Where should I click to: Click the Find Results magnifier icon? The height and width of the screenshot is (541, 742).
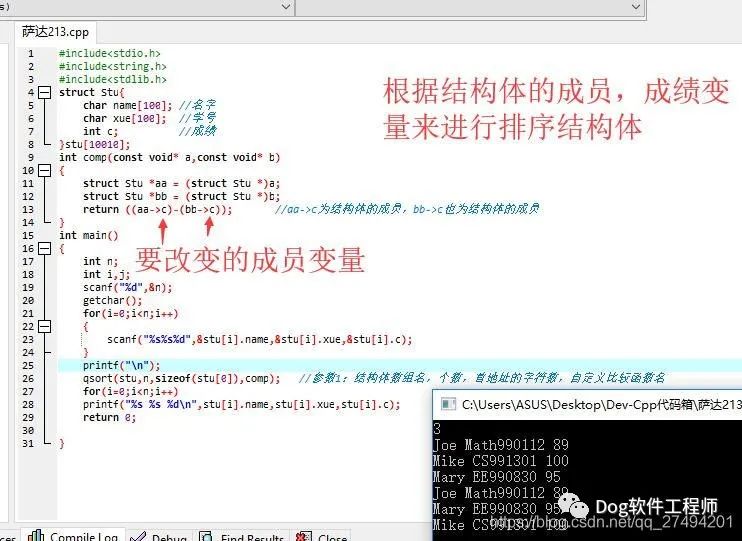pyautogui.click(x=206, y=537)
